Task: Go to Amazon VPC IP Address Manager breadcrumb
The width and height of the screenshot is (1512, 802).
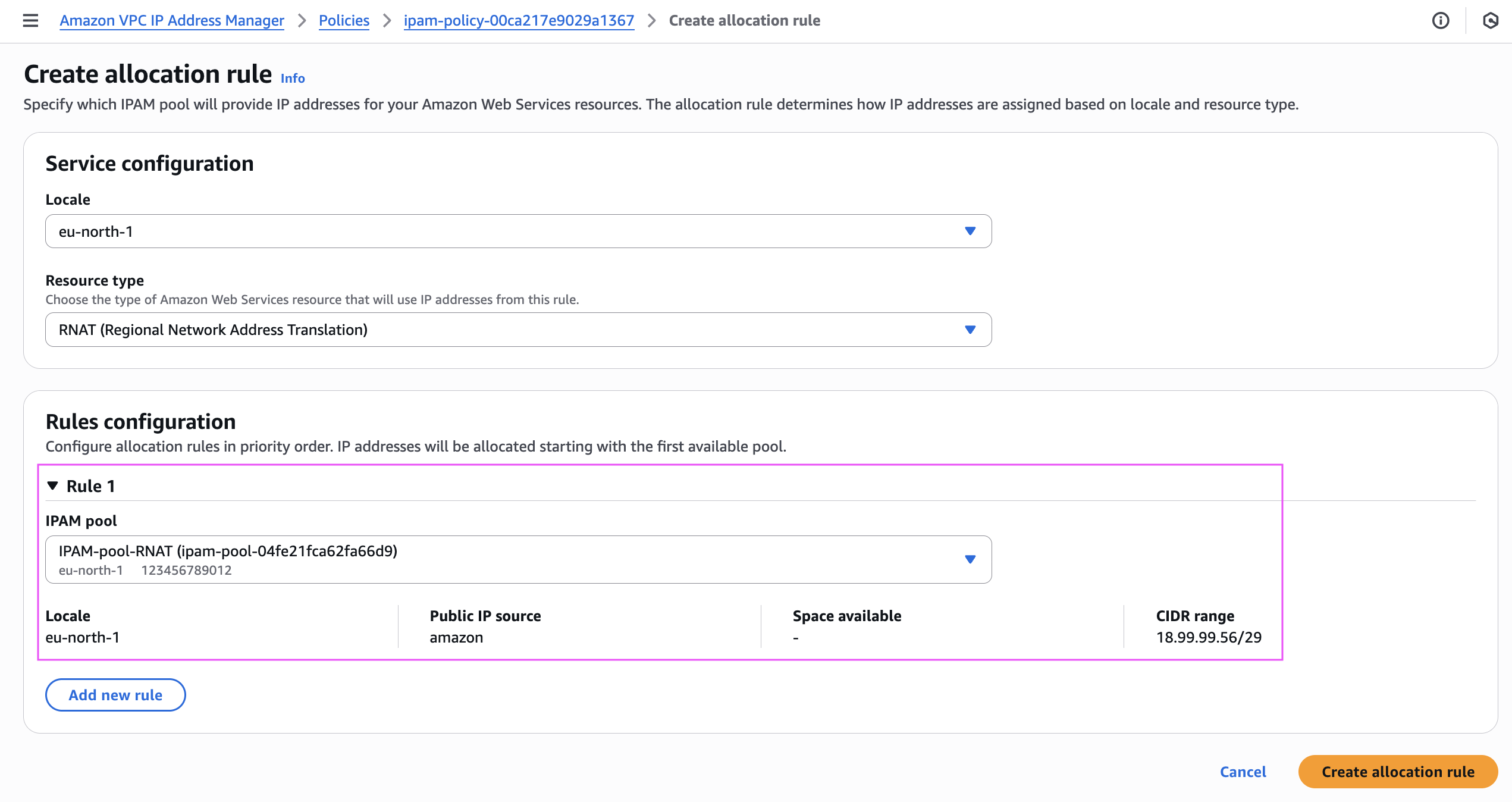Action: pos(172,21)
